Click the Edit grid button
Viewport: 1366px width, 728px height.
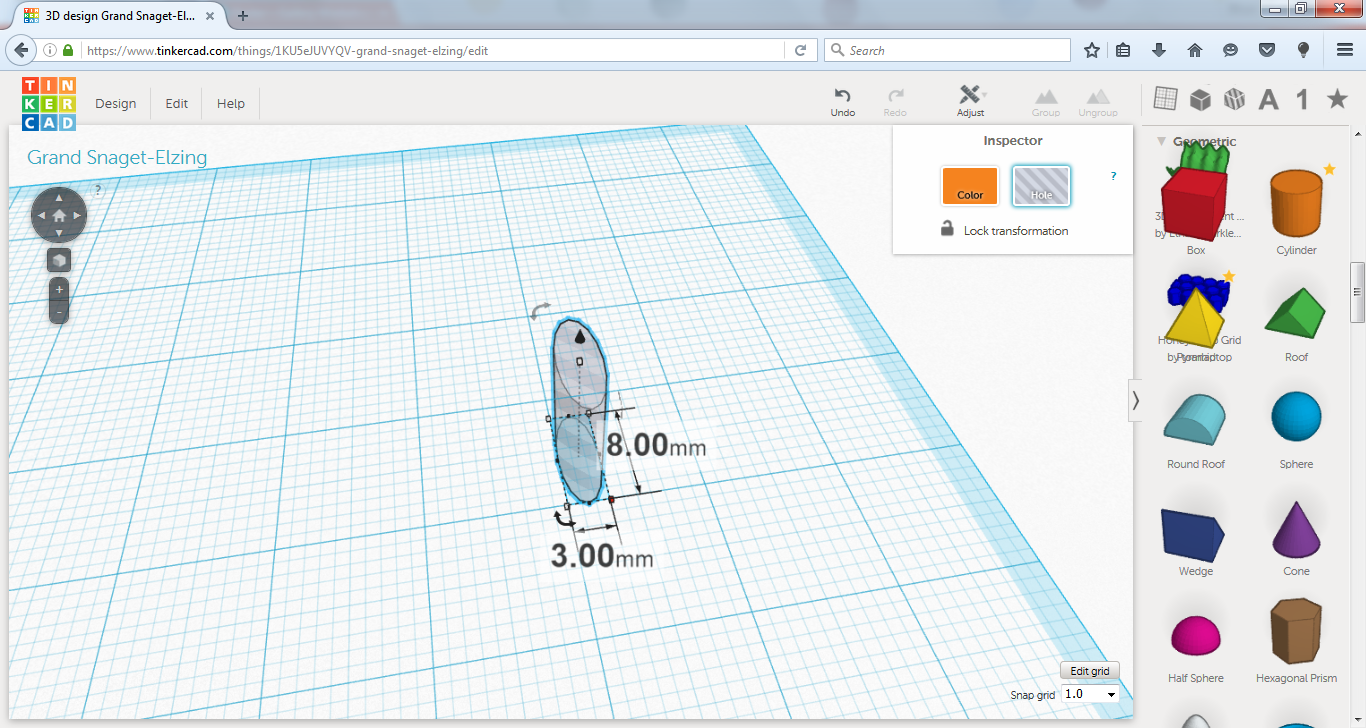[x=1090, y=671]
